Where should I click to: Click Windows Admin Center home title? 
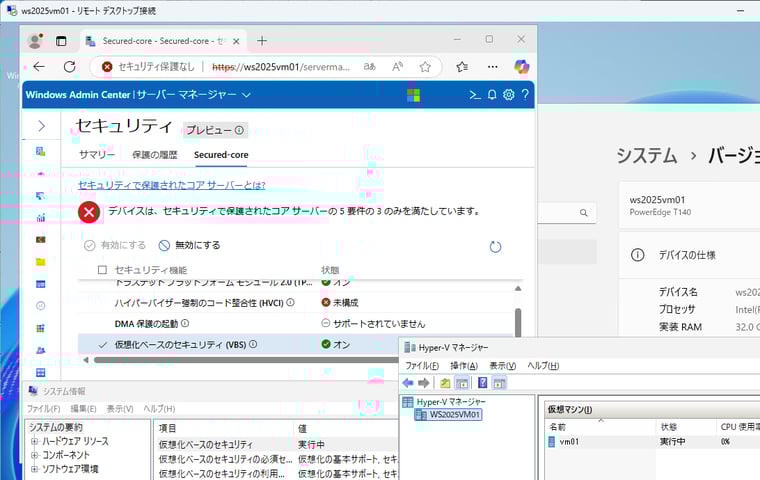[x=78, y=95]
